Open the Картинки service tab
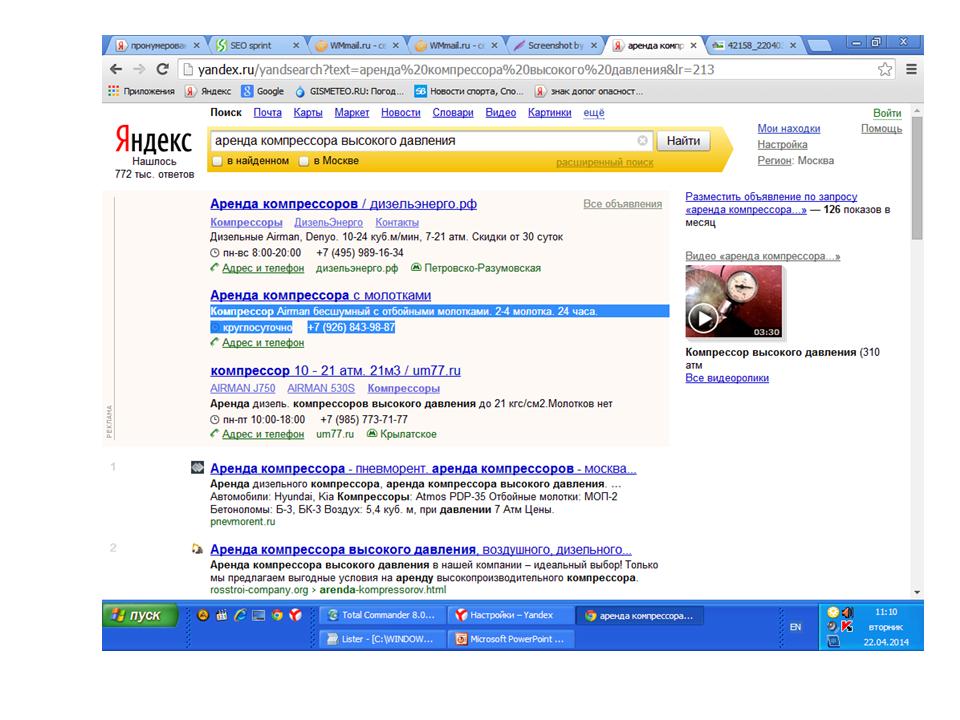This screenshot has height=720, width=960. (x=550, y=113)
